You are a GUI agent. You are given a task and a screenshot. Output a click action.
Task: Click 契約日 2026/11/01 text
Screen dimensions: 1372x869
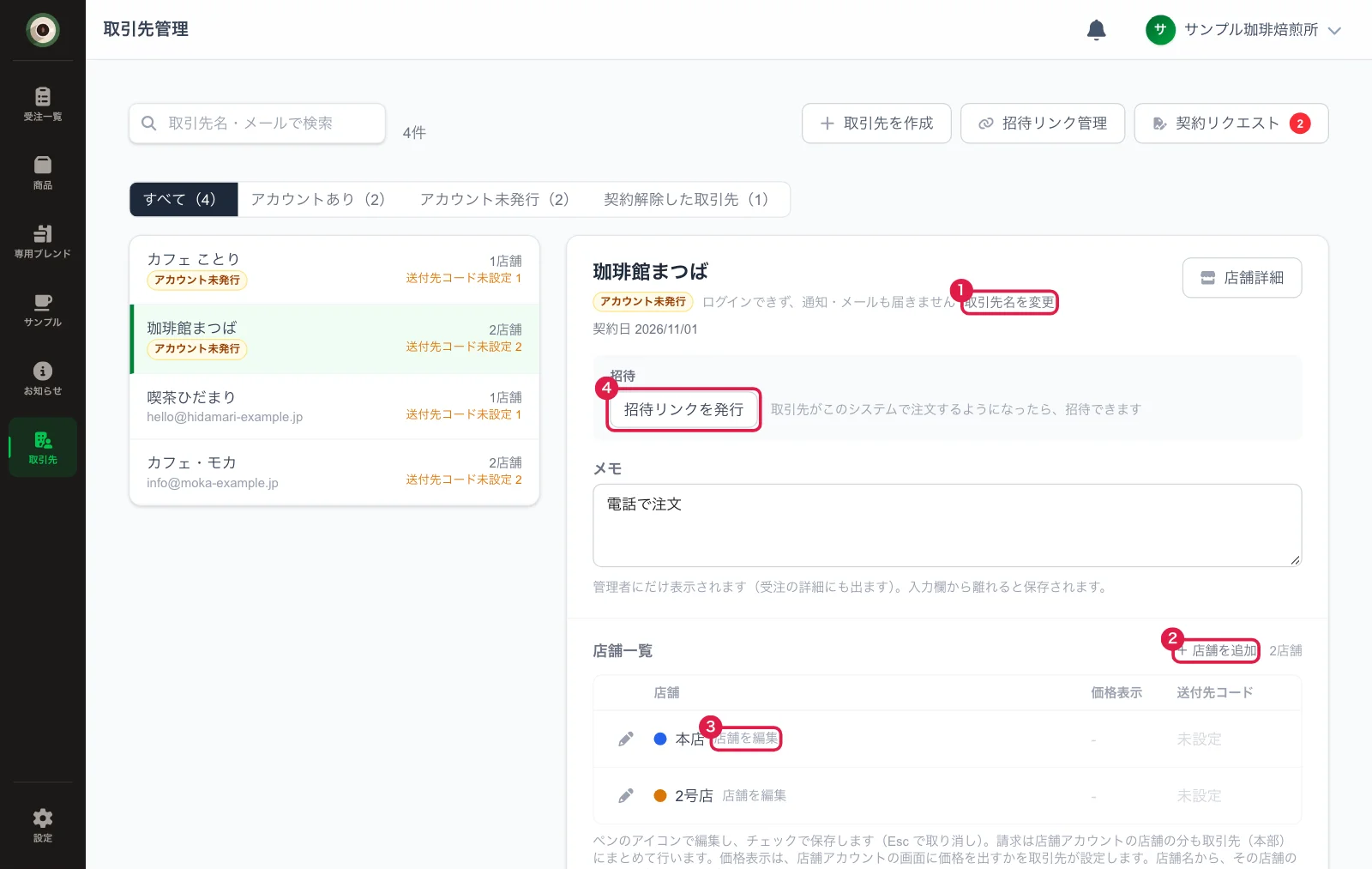click(x=645, y=329)
